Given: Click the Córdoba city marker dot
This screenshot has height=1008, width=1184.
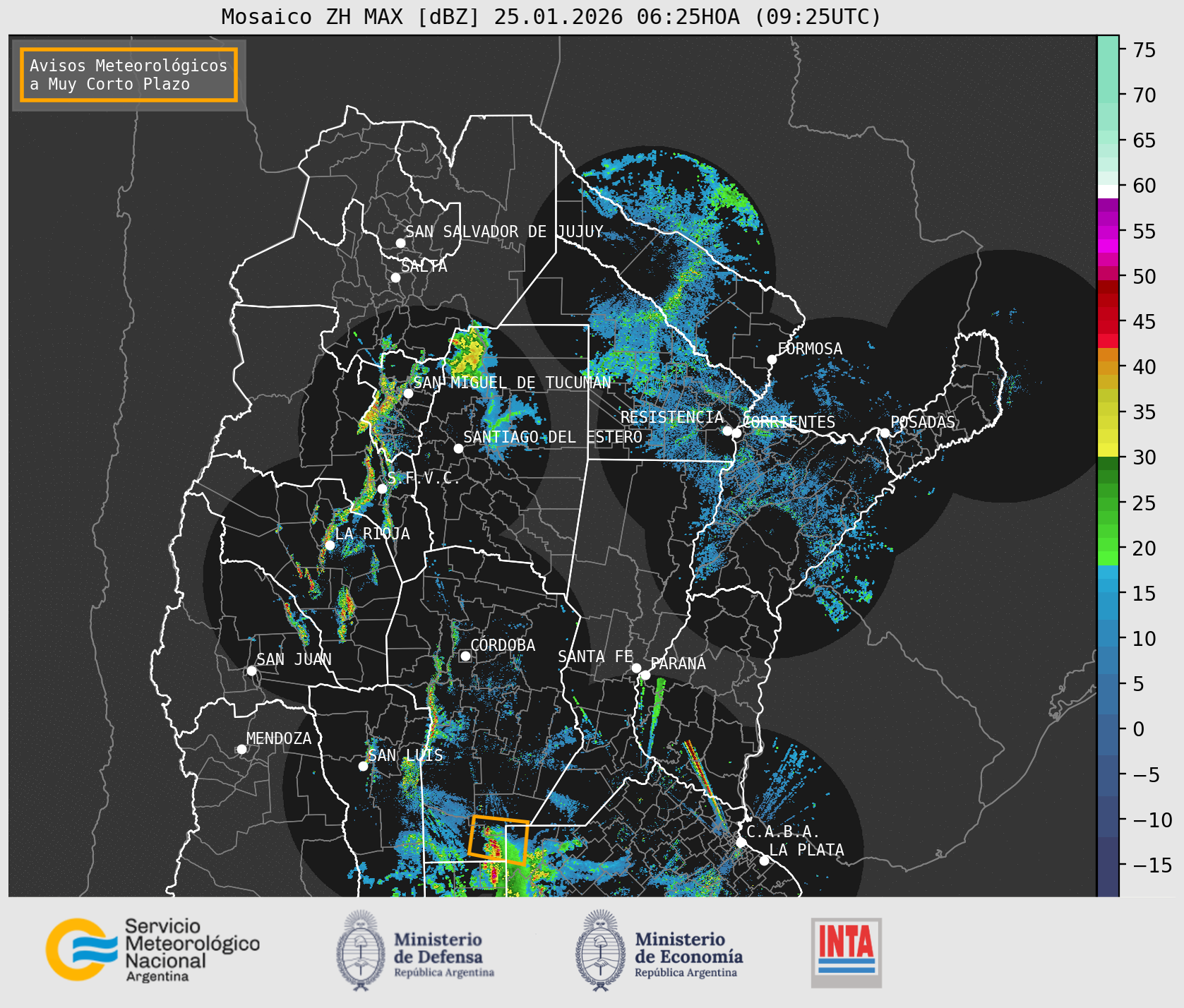Looking at the screenshot, I should tap(465, 656).
